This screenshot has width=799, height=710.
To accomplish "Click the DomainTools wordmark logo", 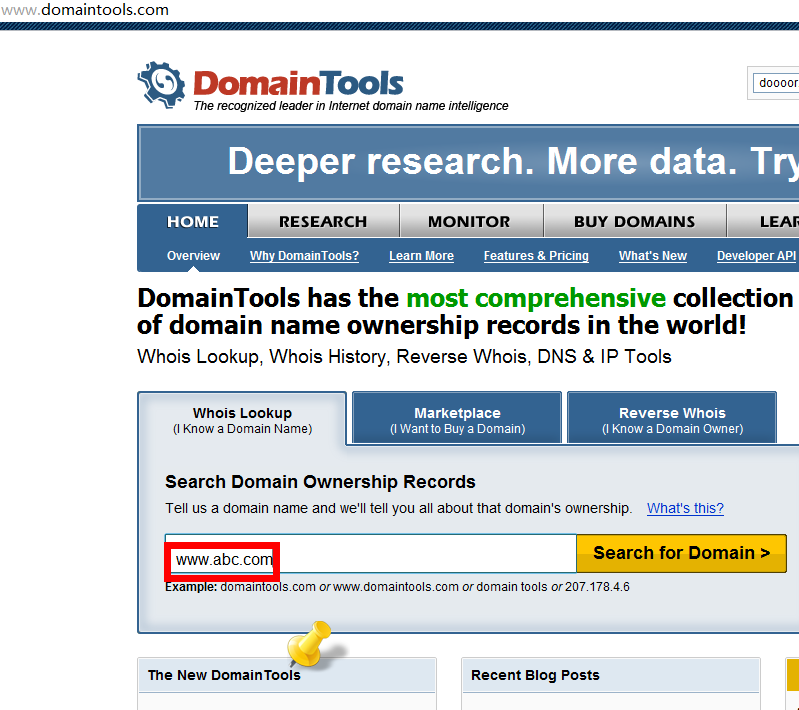I will click(x=299, y=84).
